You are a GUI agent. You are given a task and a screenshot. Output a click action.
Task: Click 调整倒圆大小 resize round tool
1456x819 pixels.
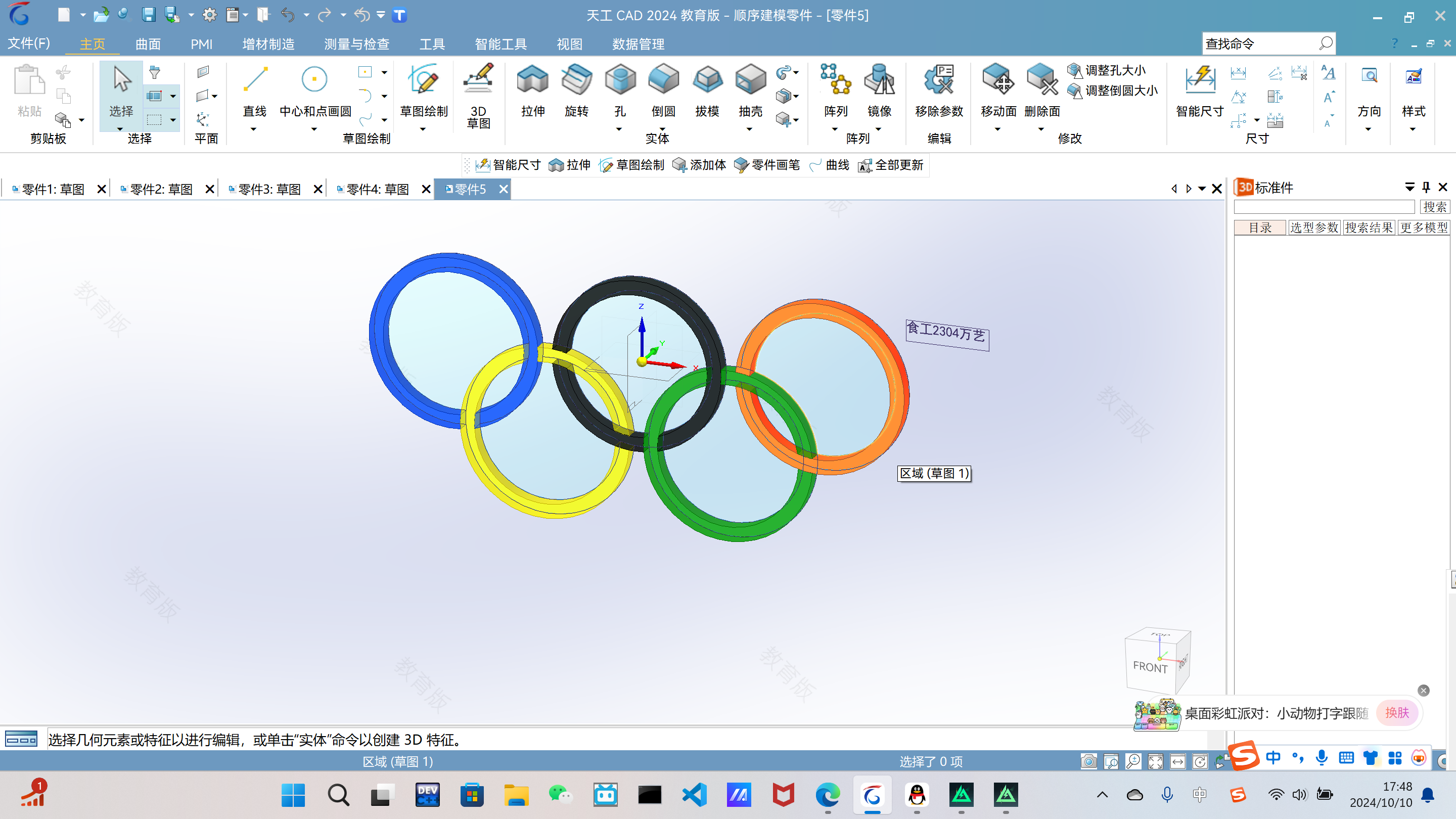1112,90
